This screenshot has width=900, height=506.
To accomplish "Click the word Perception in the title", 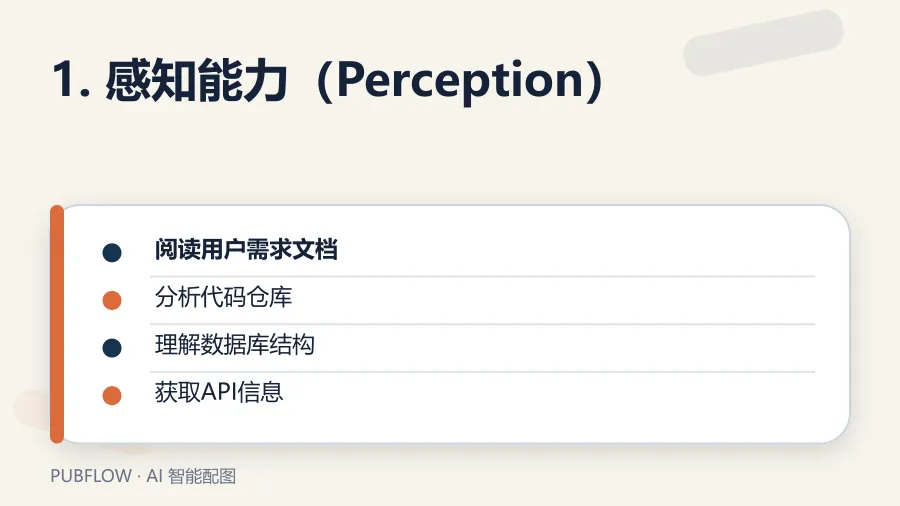I will pyautogui.click(x=460, y=80).
